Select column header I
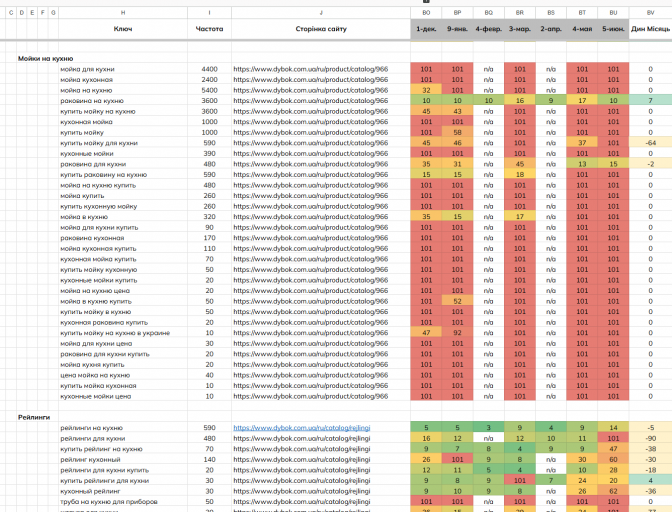This screenshot has height=512, width=672. click(x=209, y=13)
